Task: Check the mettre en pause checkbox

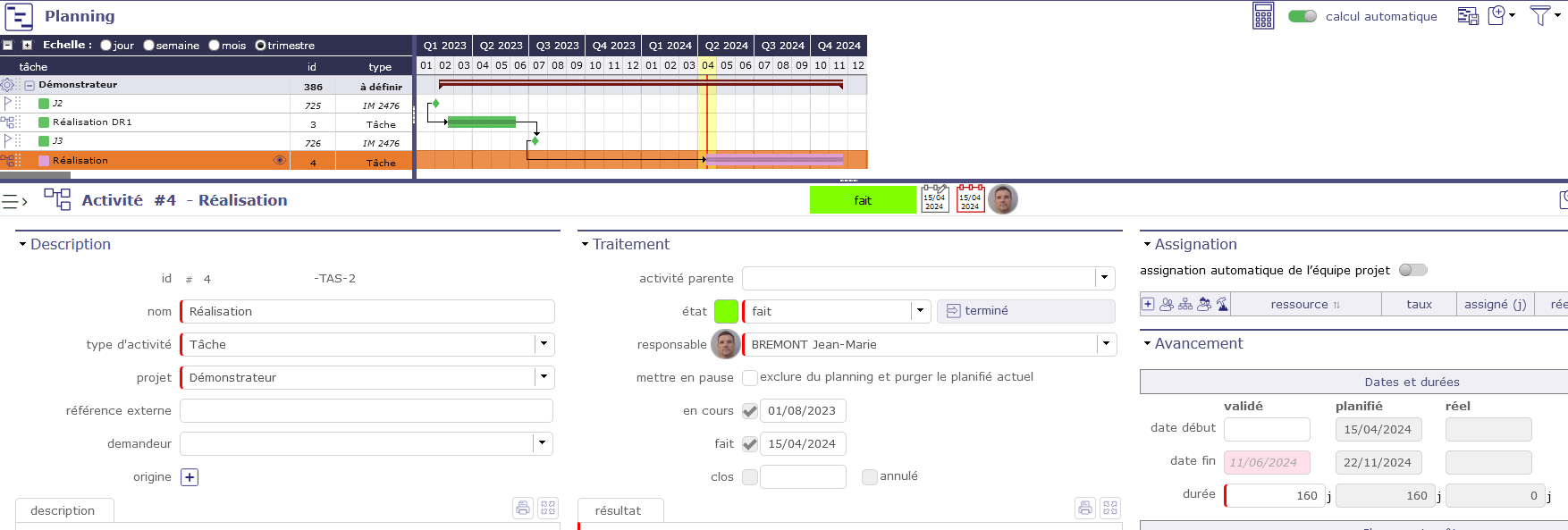Action: click(750, 378)
